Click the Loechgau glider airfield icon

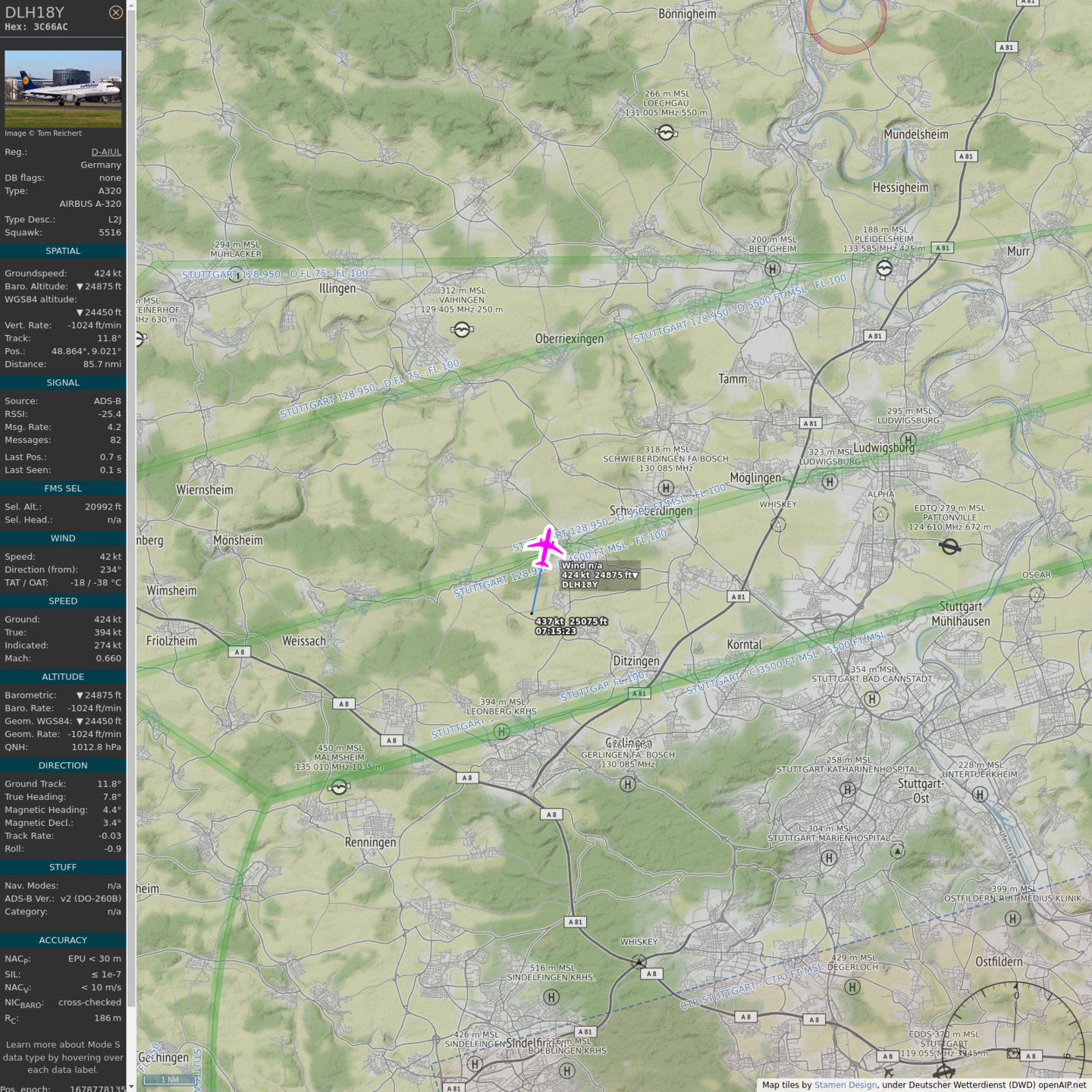pyautogui.click(x=666, y=133)
